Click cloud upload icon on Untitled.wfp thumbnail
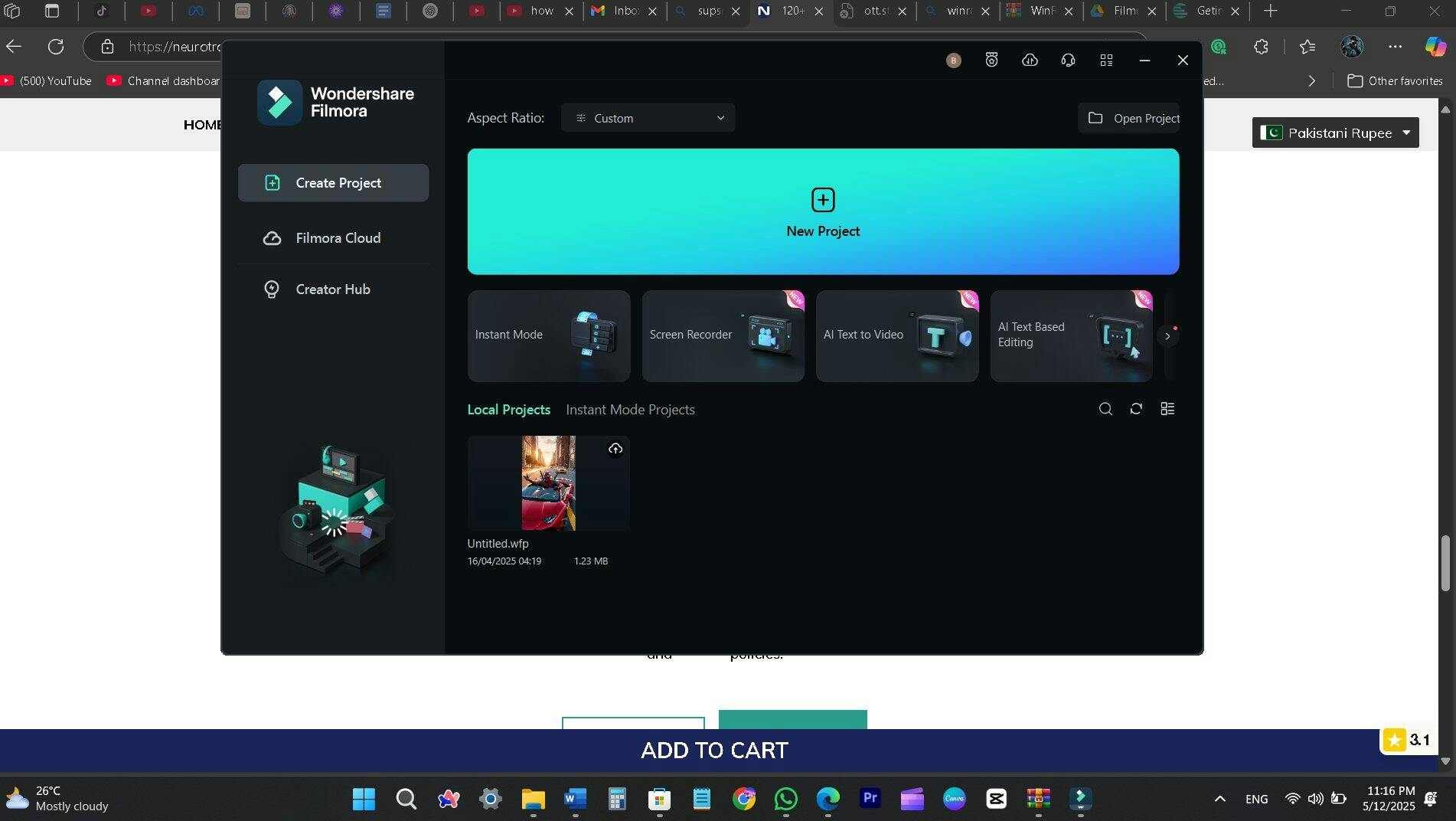This screenshot has height=821, width=1456. 615,449
